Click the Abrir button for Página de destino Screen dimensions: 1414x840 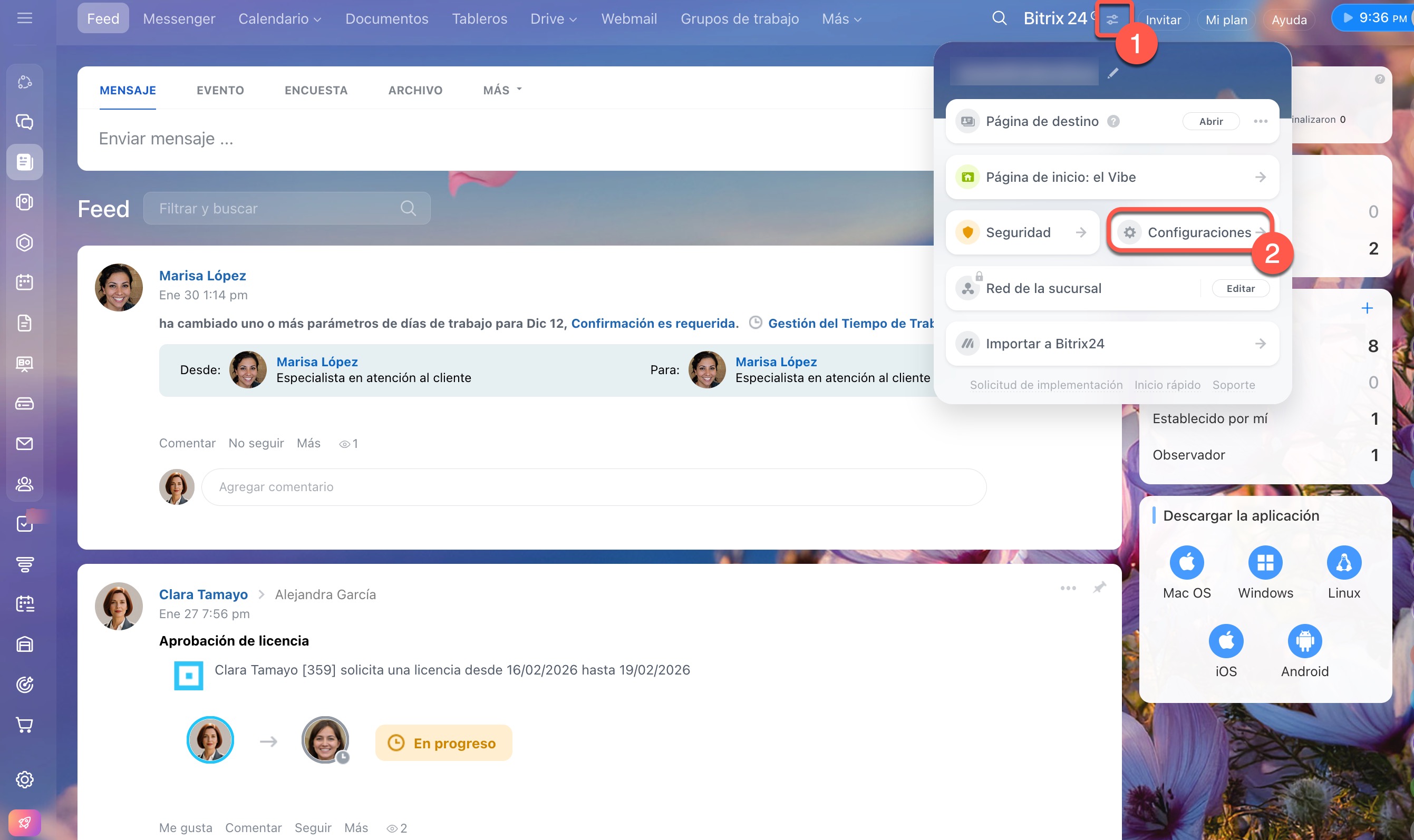[x=1210, y=121]
